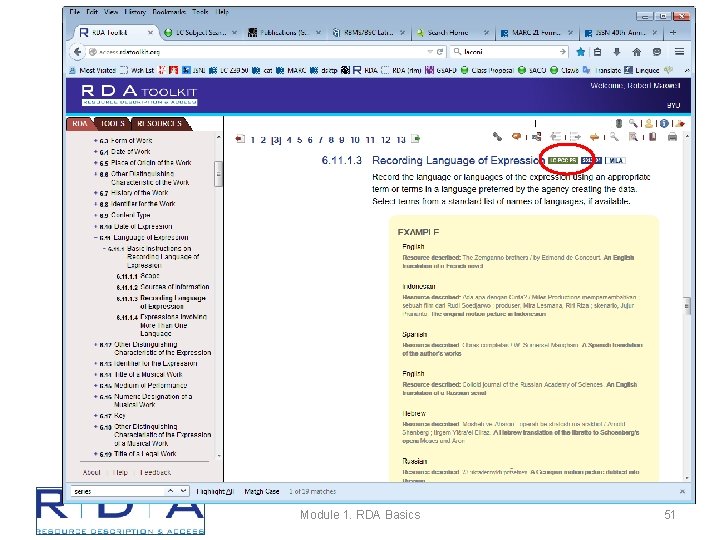Print the page using the printer icon
Viewport: 720px width, 540px height.
672,137
